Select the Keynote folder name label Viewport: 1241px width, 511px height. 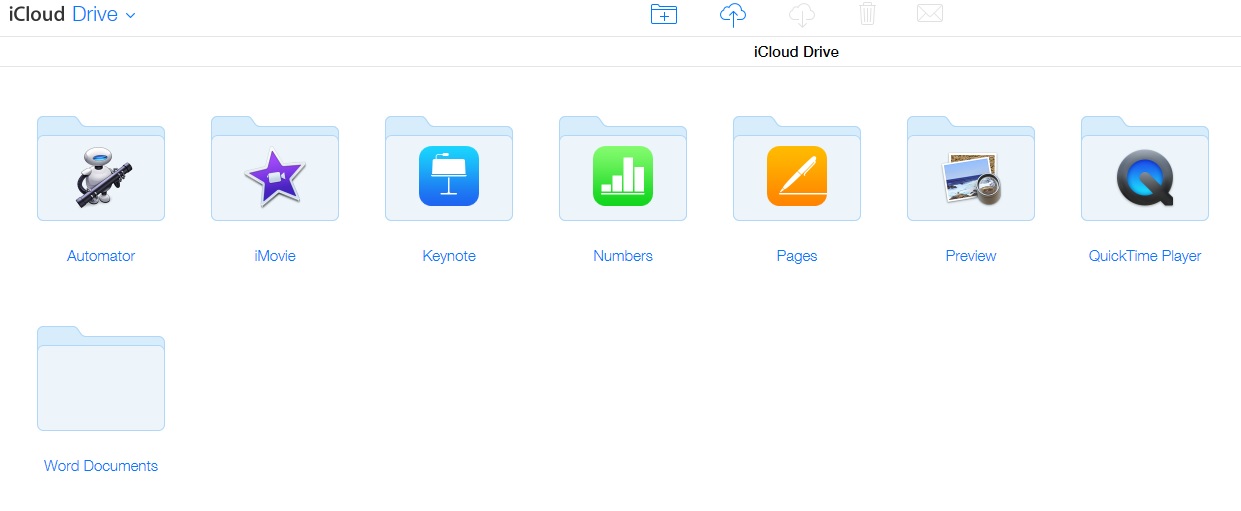point(449,256)
